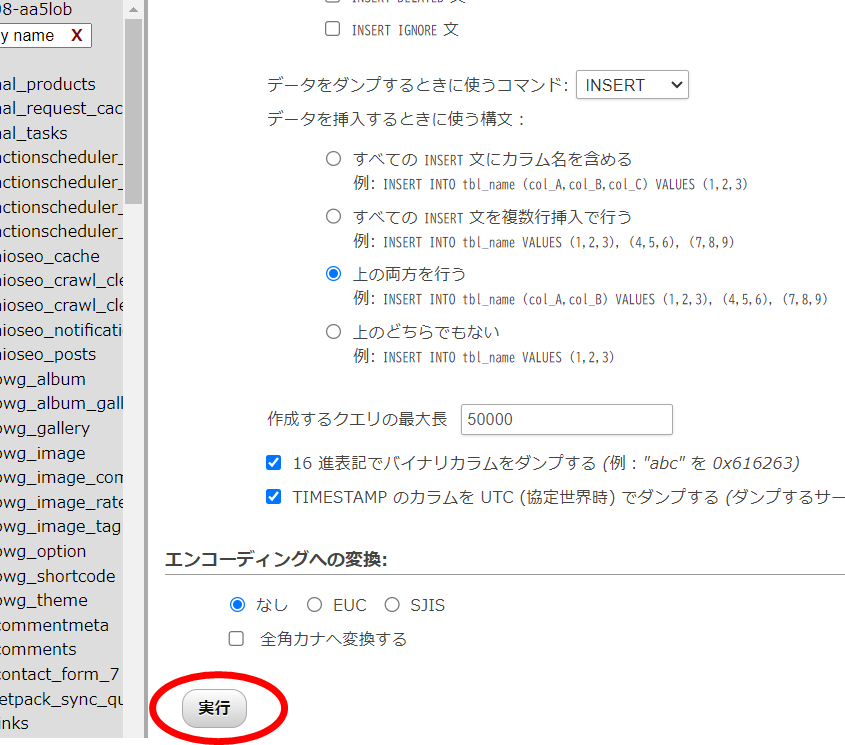Select EUC encoding conversion
Image resolution: width=845 pixels, height=745 pixels.
314,605
